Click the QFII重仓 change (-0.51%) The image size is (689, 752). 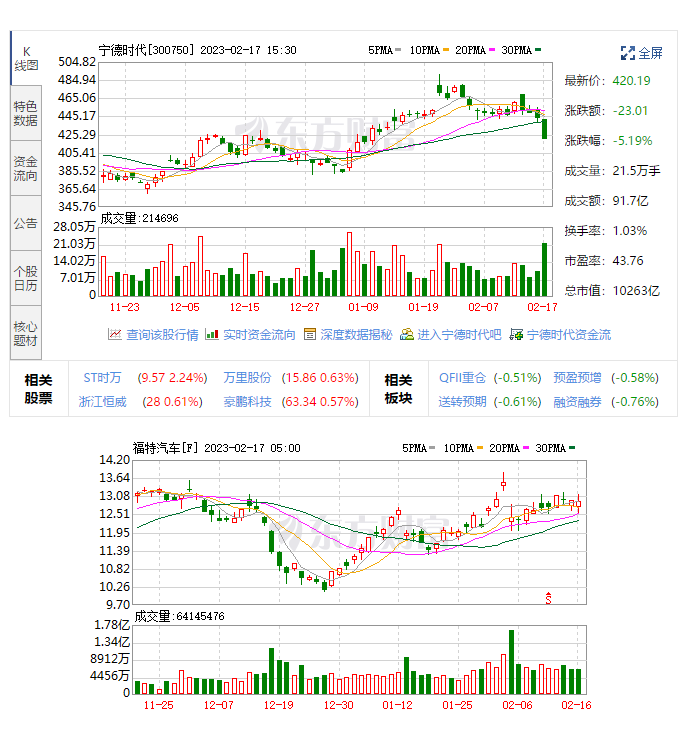pyautogui.click(x=517, y=377)
